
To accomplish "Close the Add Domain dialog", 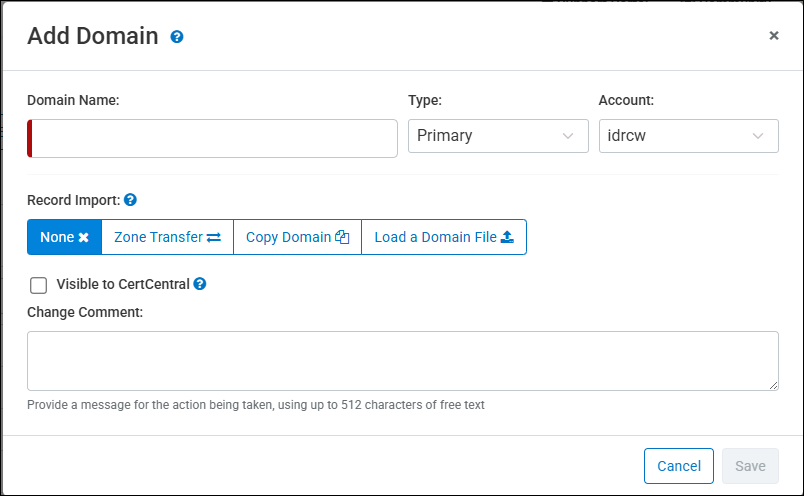I will click(x=773, y=35).
